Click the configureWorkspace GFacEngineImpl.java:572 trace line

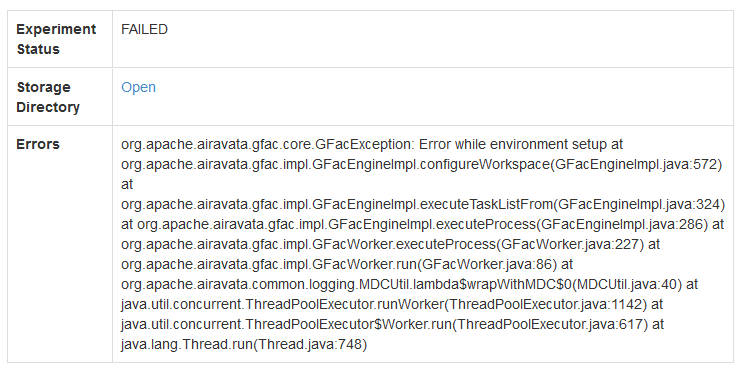point(421,164)
